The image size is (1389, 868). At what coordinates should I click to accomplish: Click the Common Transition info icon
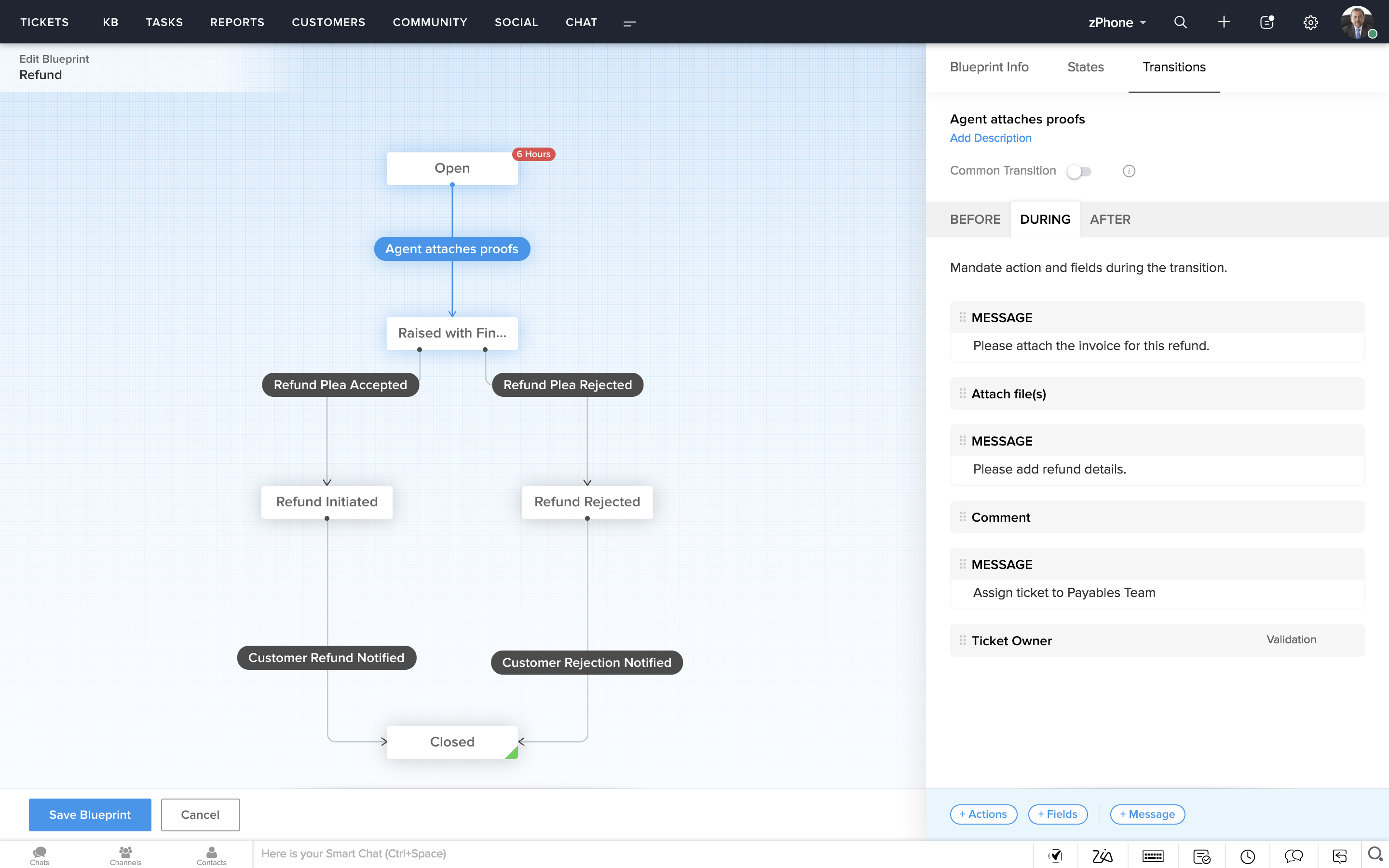point(1129,171)
